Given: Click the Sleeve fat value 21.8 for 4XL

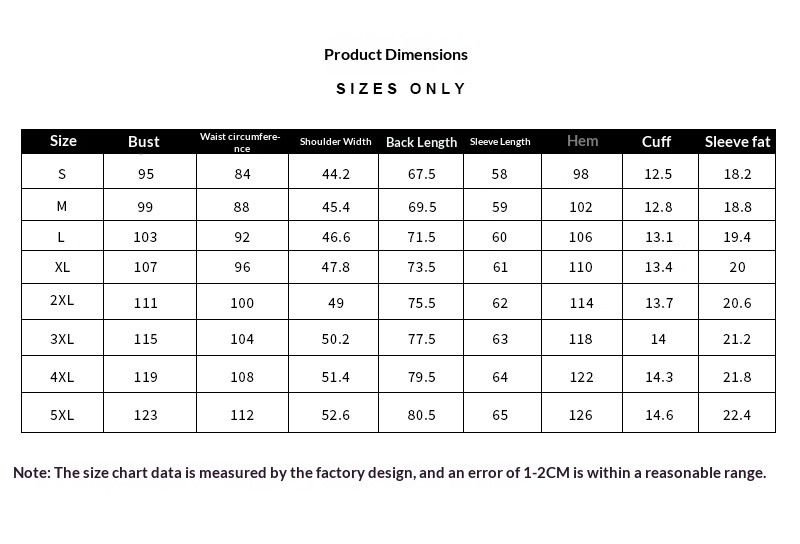Looking at the screenshot, I should (x=737, y=377).
